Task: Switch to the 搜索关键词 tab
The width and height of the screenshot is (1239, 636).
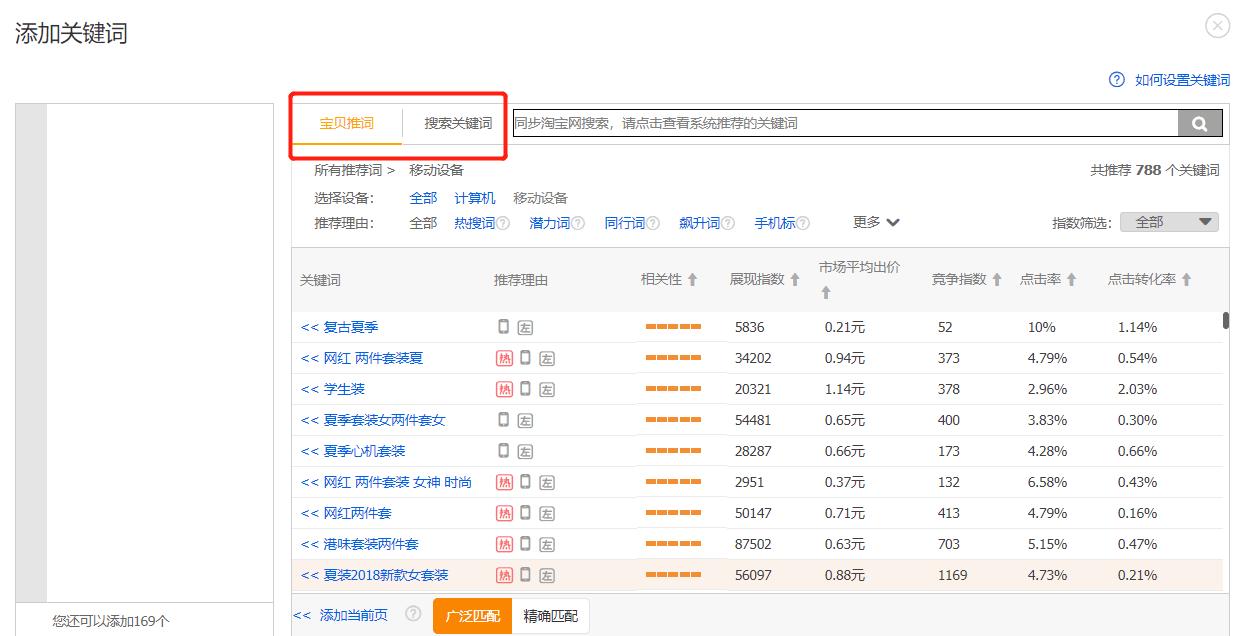Action: click(455, 123)
